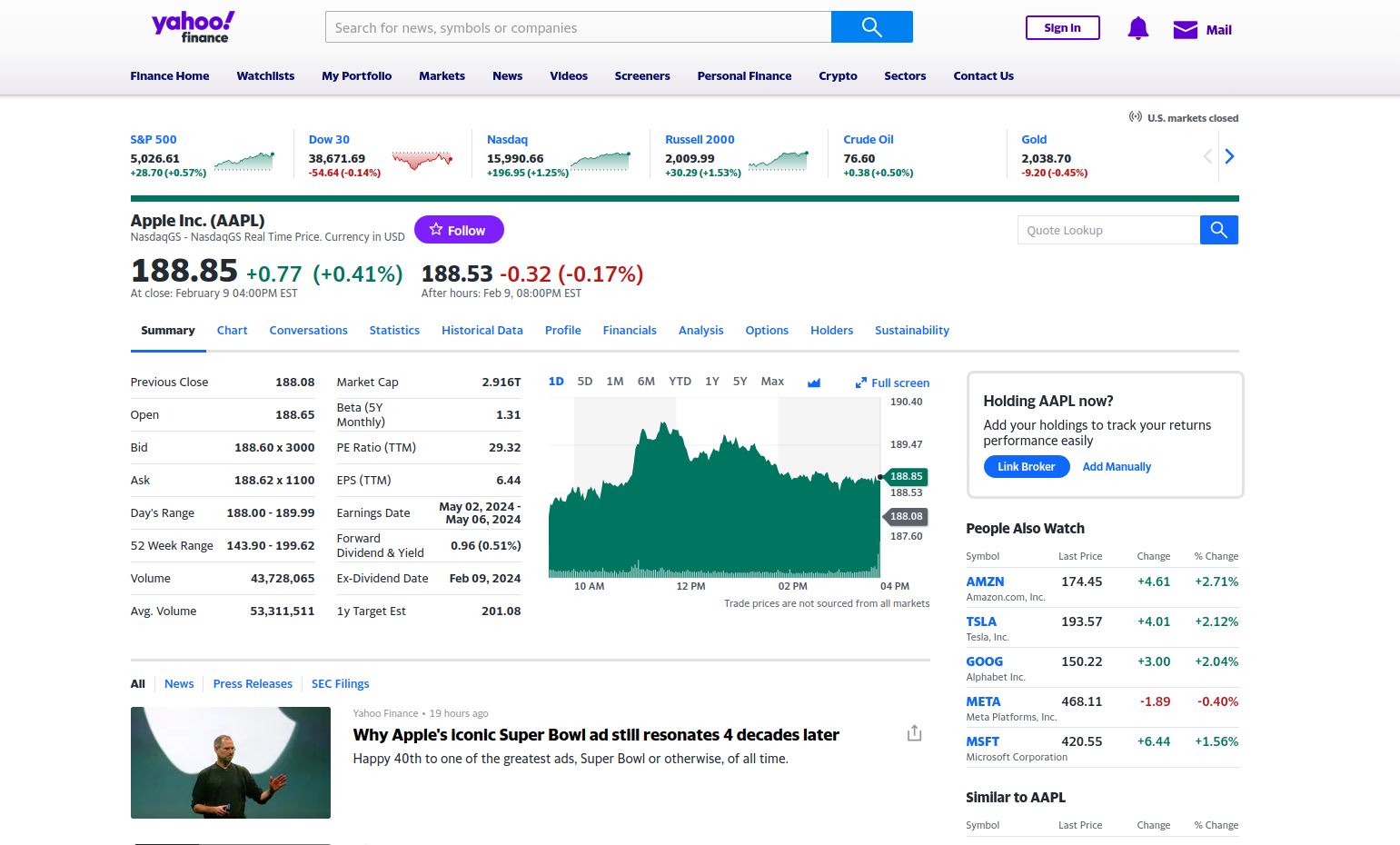Select the 5D chart range
The height and width of the screenshot is (845, 1400).
coord(585,382)
